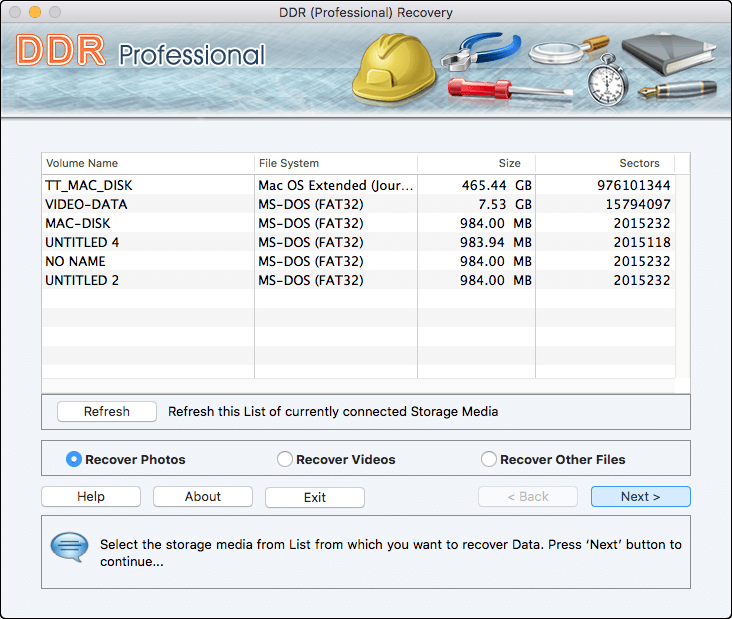Click the blue speech bubble hint icon
Screen dimensions: 732x619
(x=69, y=547)
